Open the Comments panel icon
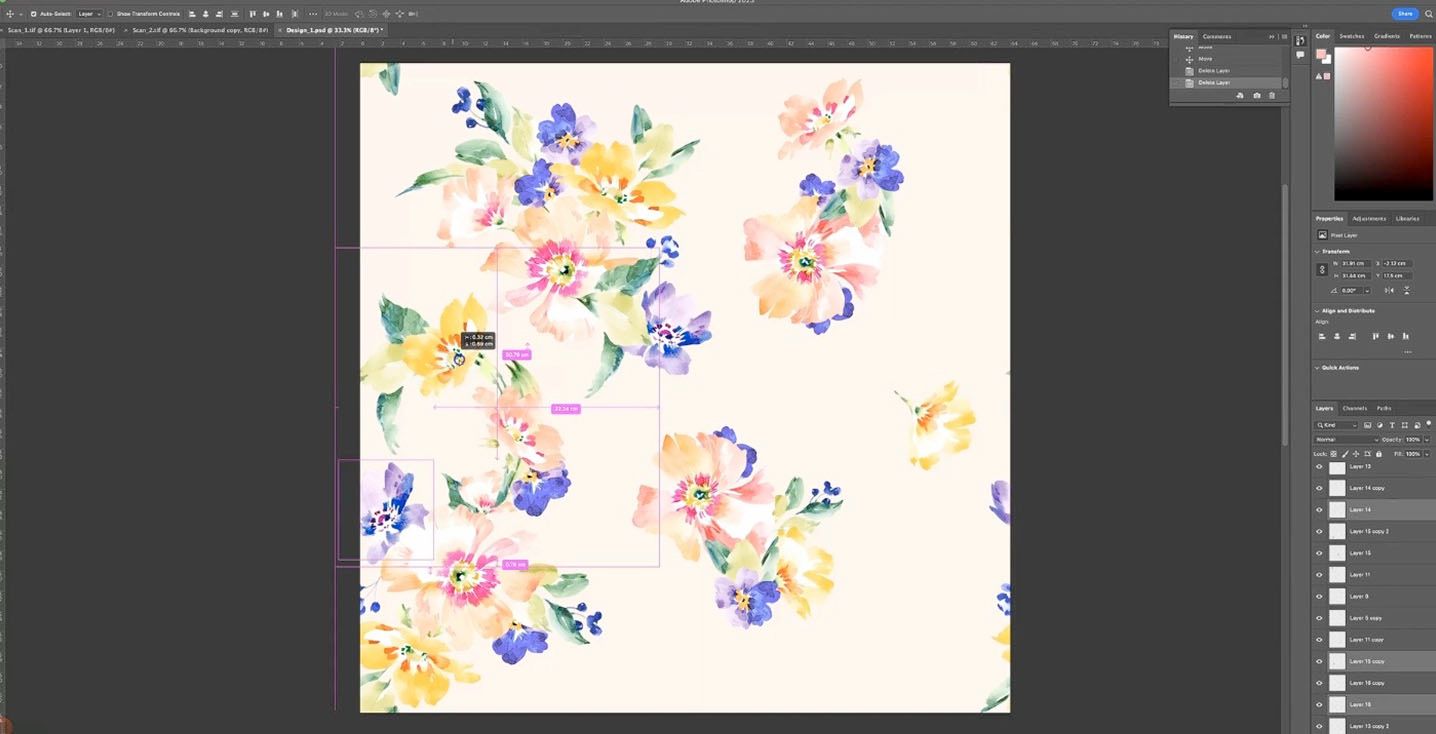Screen dimensions: 1436x734 (1217, 36)
